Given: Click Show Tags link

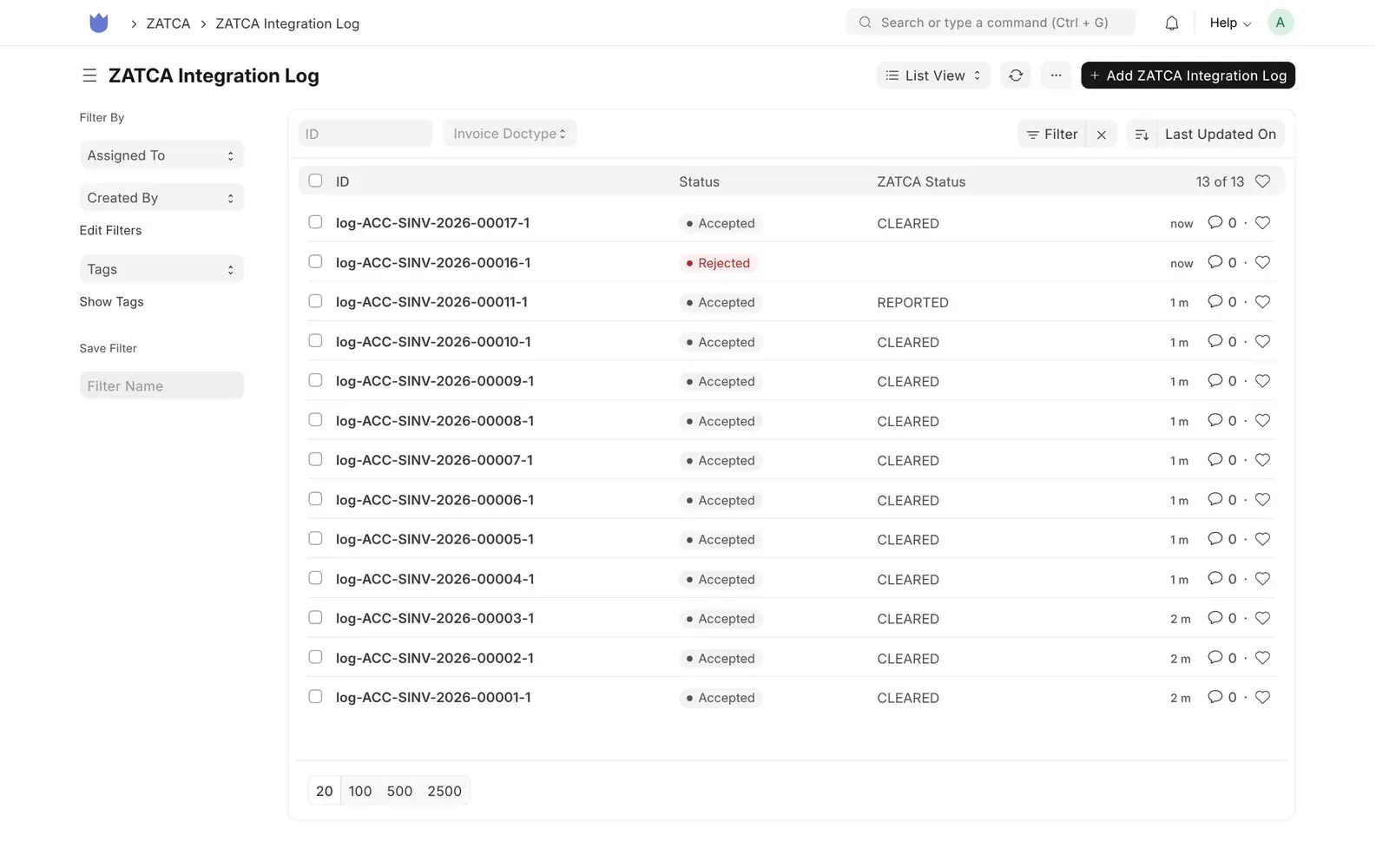Looking at the screenshot, I should click(111, 301).
